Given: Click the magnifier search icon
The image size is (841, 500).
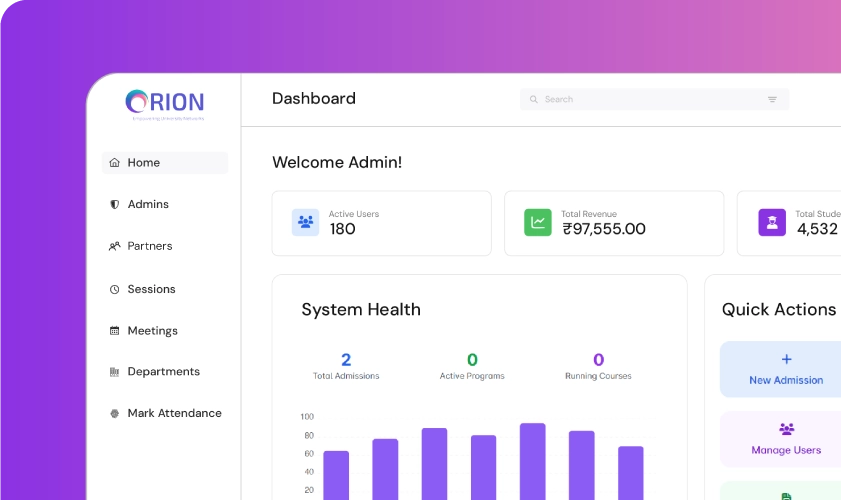Looking at the screenshot, I should pos(534,100).
